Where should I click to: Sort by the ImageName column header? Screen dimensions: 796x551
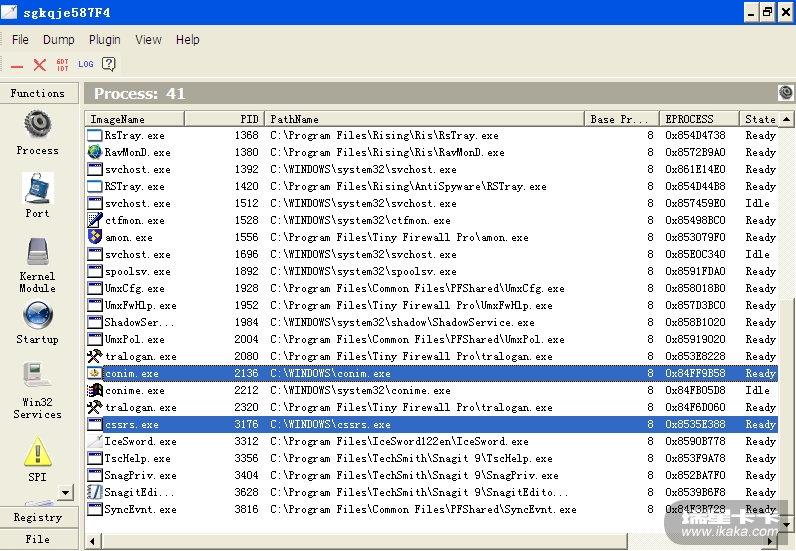point(135,119)
